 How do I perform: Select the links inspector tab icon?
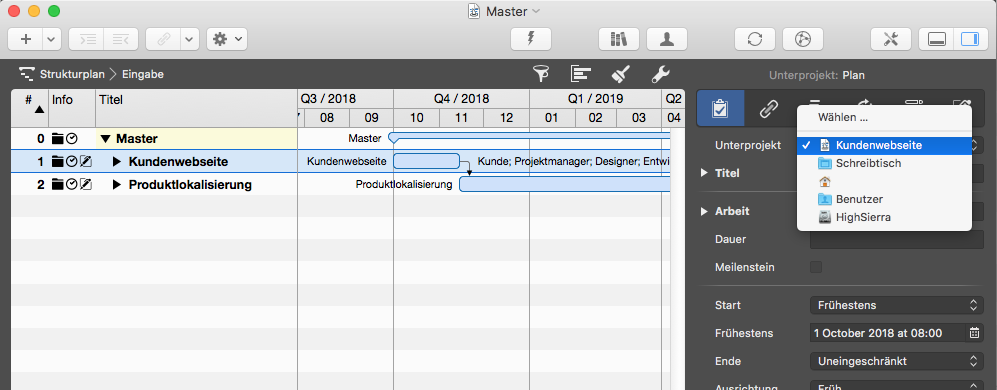pyautogui.click(x=769, y=108)
